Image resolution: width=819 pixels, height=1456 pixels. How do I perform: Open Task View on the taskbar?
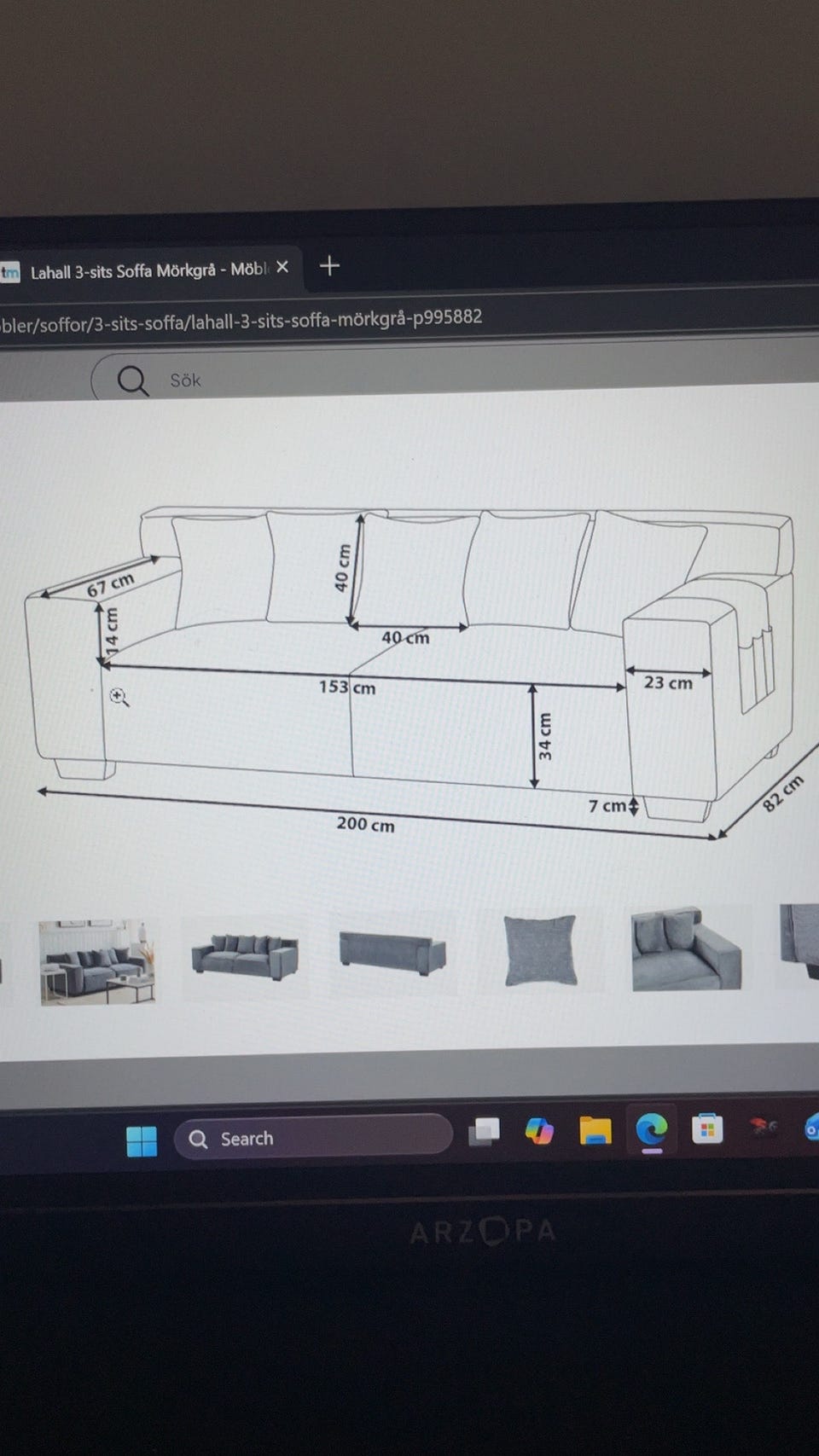tap(484, 1131)
